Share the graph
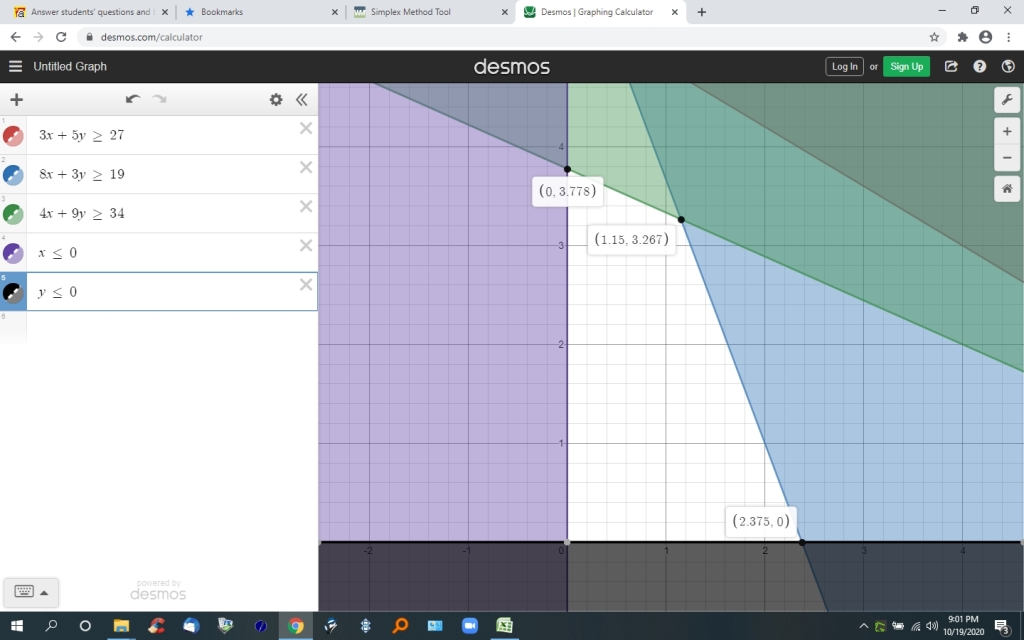This screenshot has width=1024, height=640. (x=951, y=67)
